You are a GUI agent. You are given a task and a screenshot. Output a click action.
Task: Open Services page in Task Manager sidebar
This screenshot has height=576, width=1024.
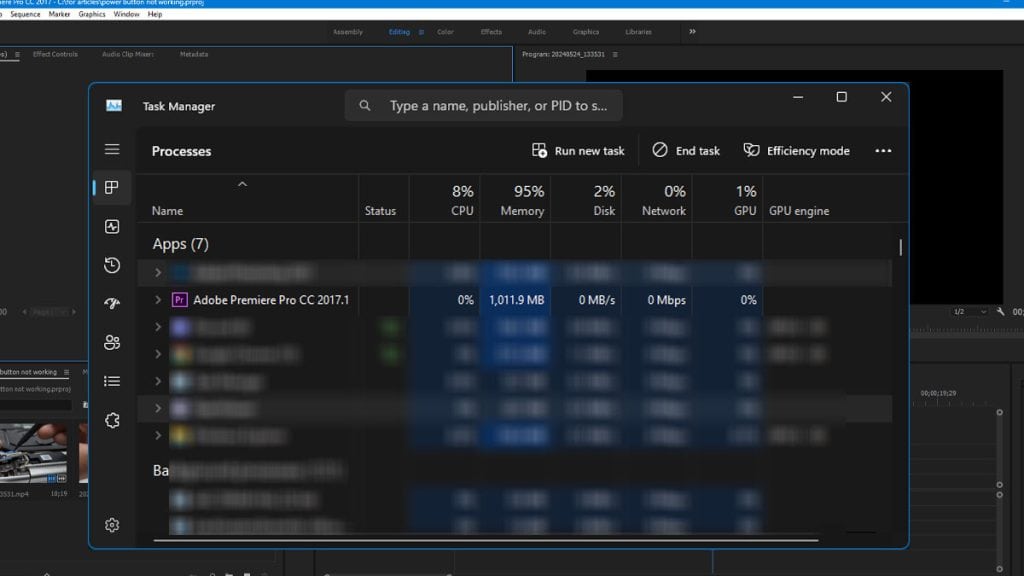pyautogui.click(x=112, y=421)
